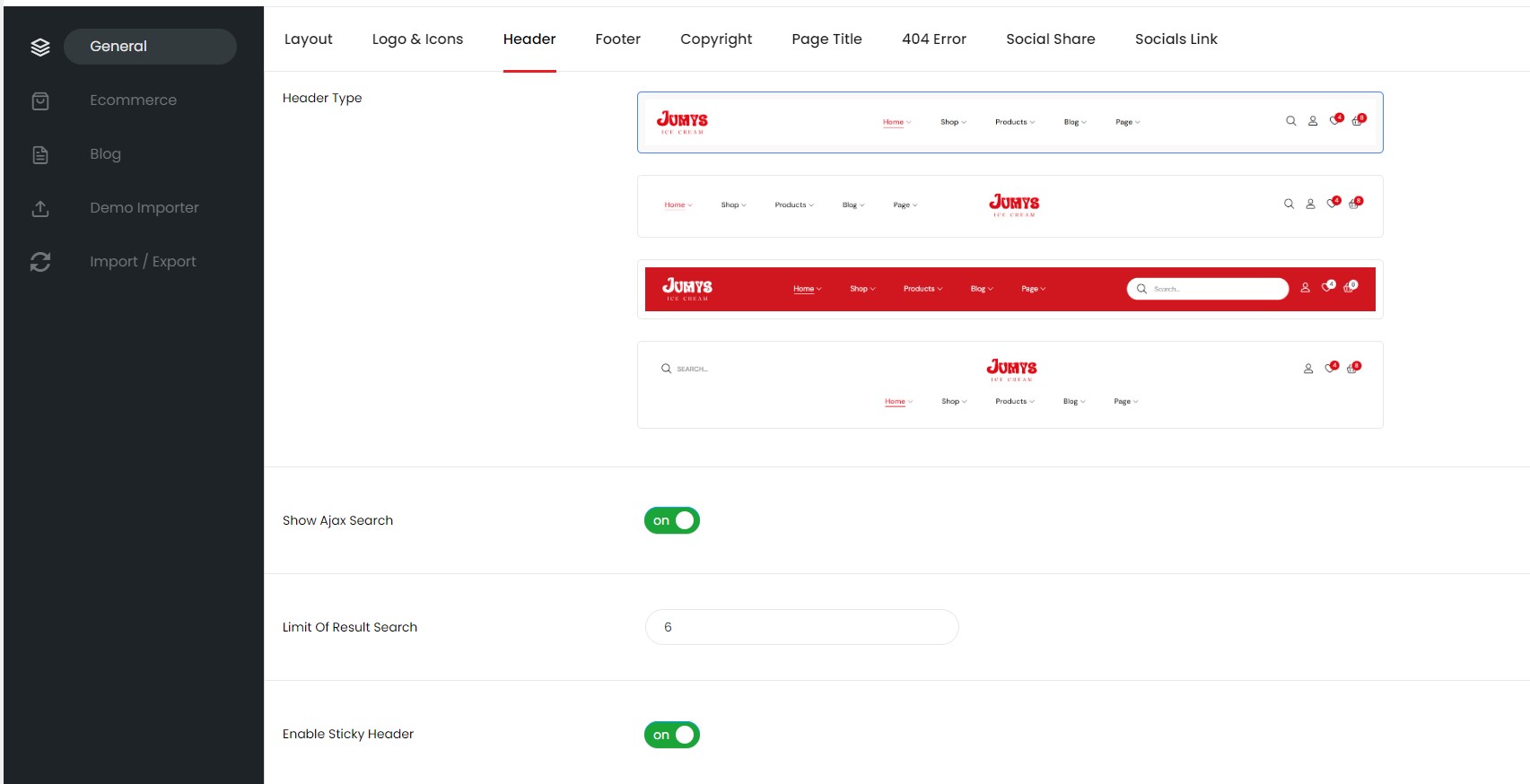Select the first header type with left logo
Screen dimensions: 1530x784
(1010, 122)
